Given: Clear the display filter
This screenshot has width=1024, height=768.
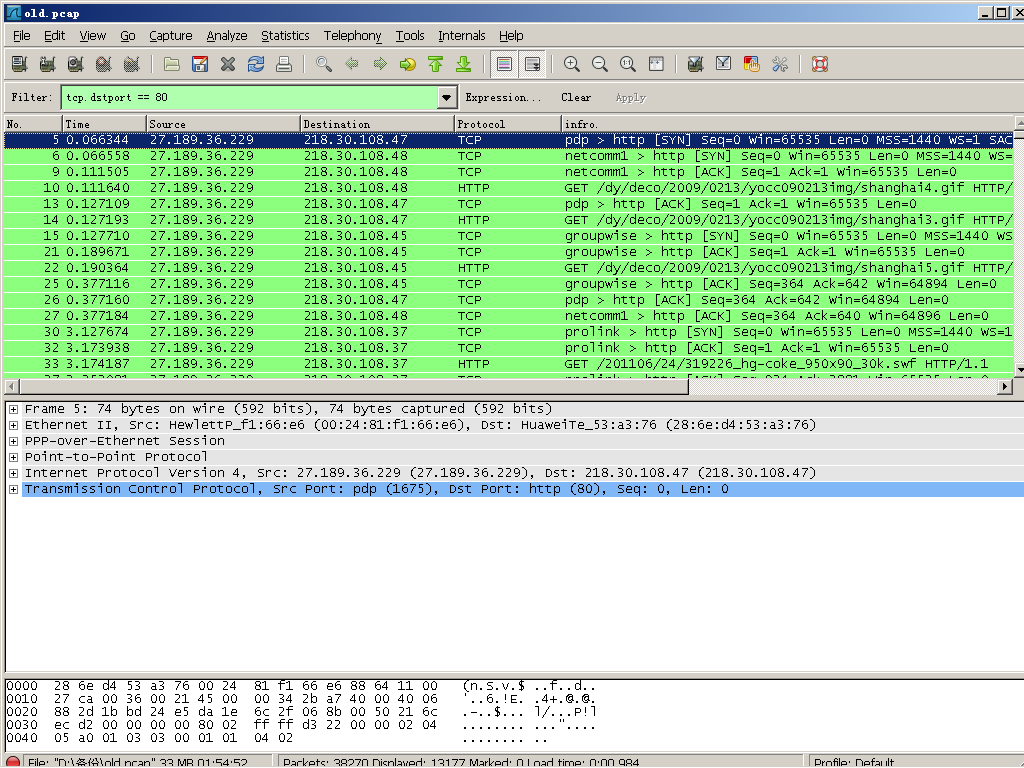Looking at the screenshot, I should point(575,97).
